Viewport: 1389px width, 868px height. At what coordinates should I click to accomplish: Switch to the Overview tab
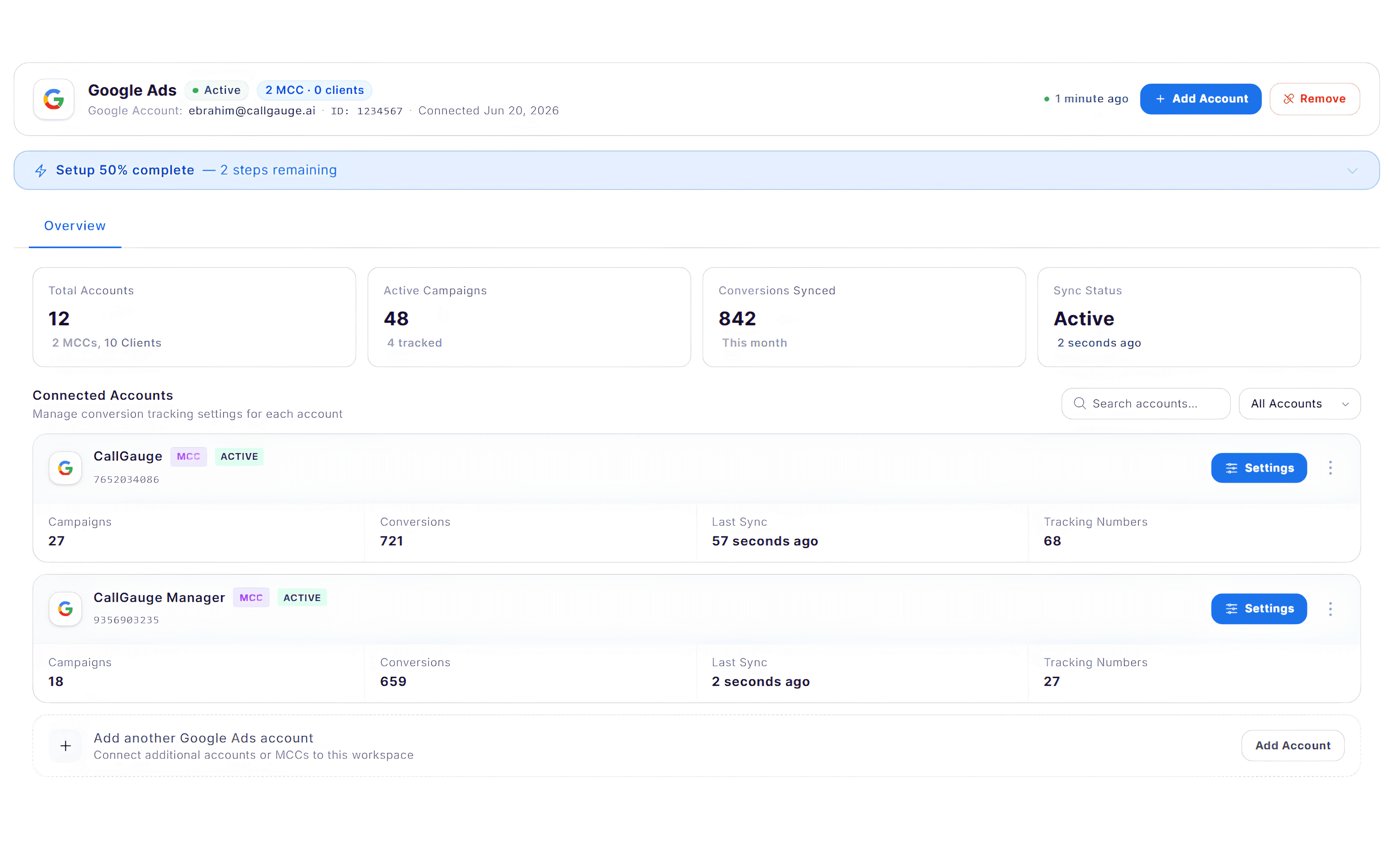(75, 226)
